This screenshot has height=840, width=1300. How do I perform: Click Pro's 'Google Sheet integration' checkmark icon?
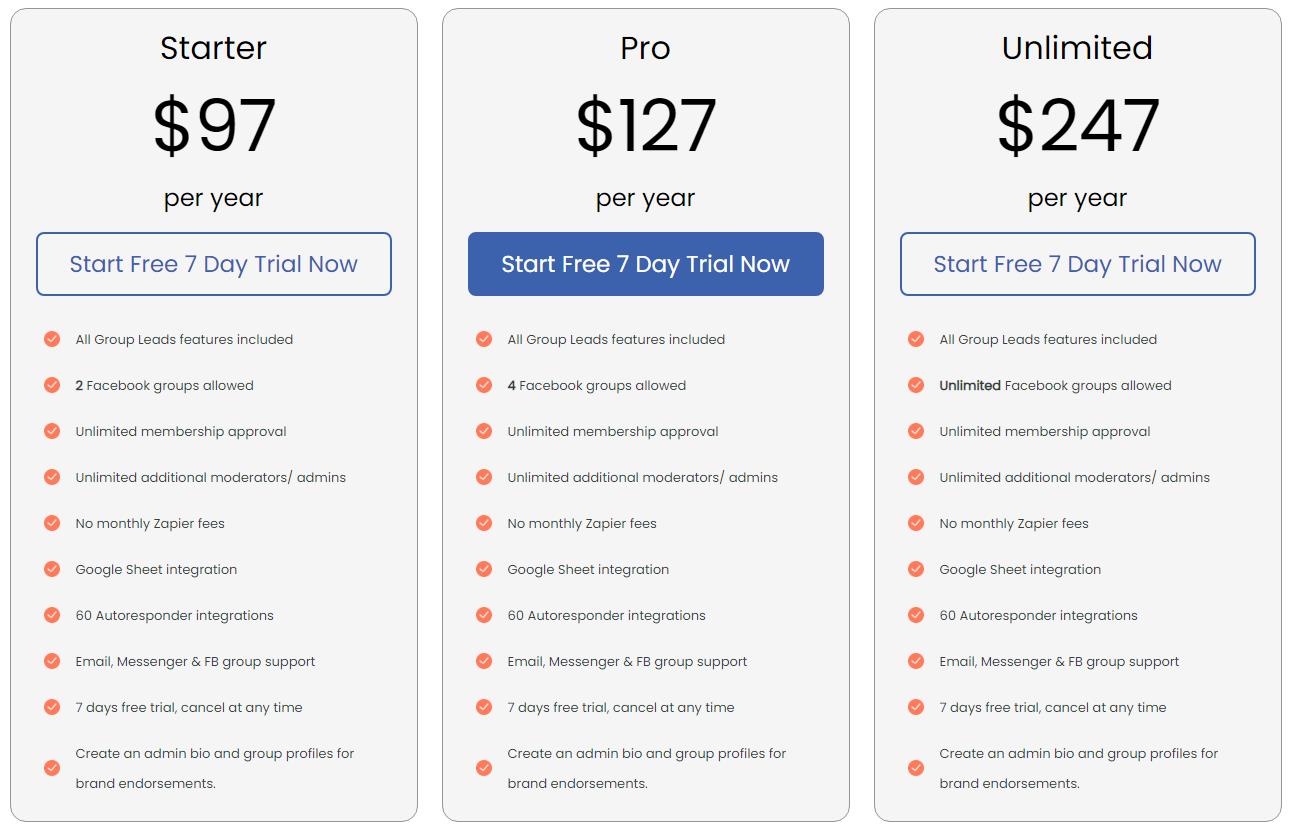484,569
